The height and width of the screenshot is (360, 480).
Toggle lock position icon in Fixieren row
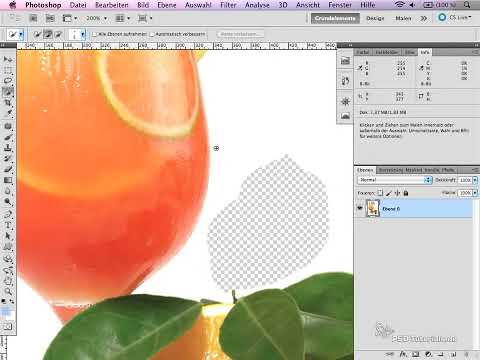(x=397, y=193)
